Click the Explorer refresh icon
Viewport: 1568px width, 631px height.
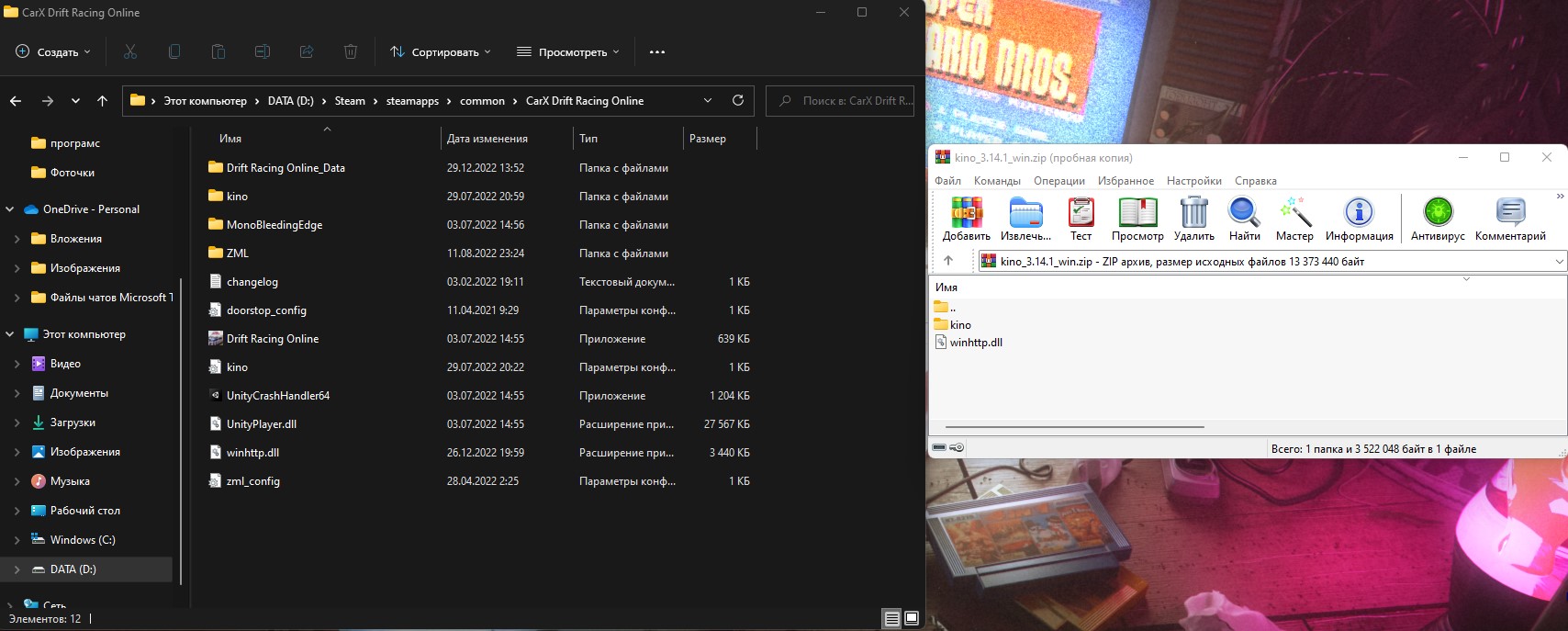click(738, 100)
